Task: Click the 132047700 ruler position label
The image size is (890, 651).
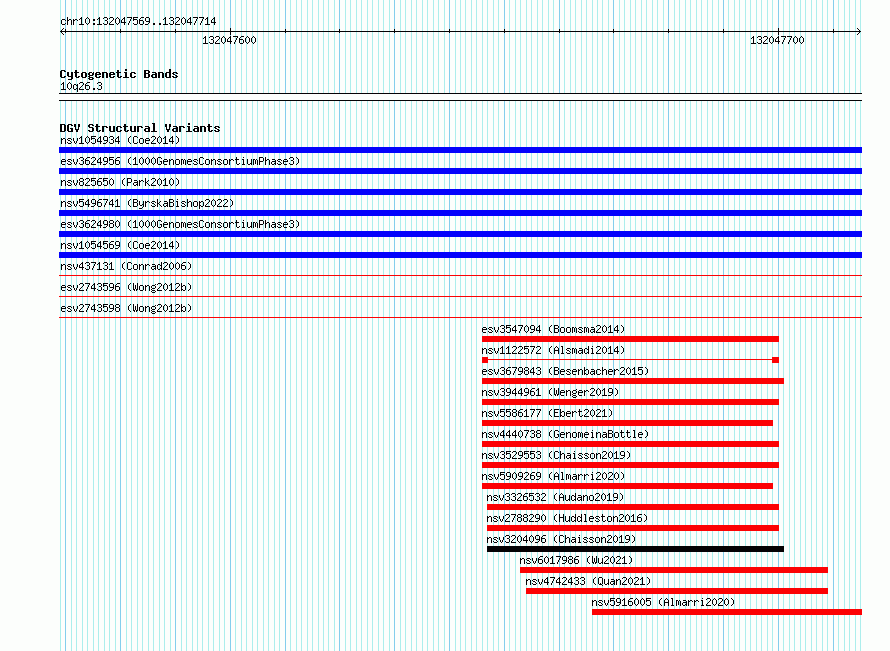Action: pyautogui.click(x=777, y=40)
